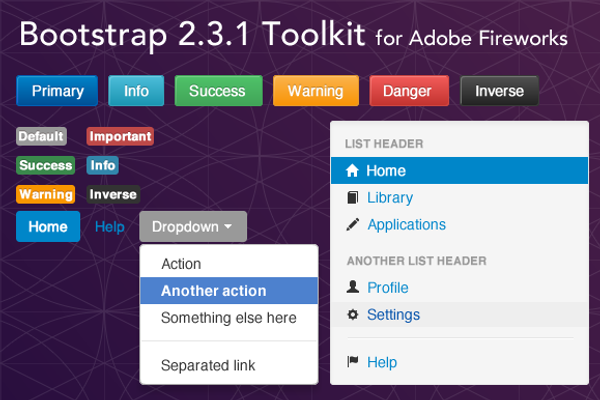Choose Another action in the dropdown menu

(x=229, y=291)
